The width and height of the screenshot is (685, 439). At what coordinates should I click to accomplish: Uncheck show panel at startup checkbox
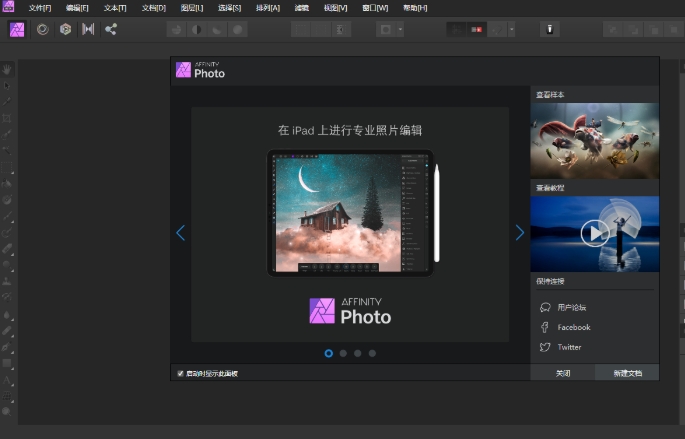click(180, 373)
